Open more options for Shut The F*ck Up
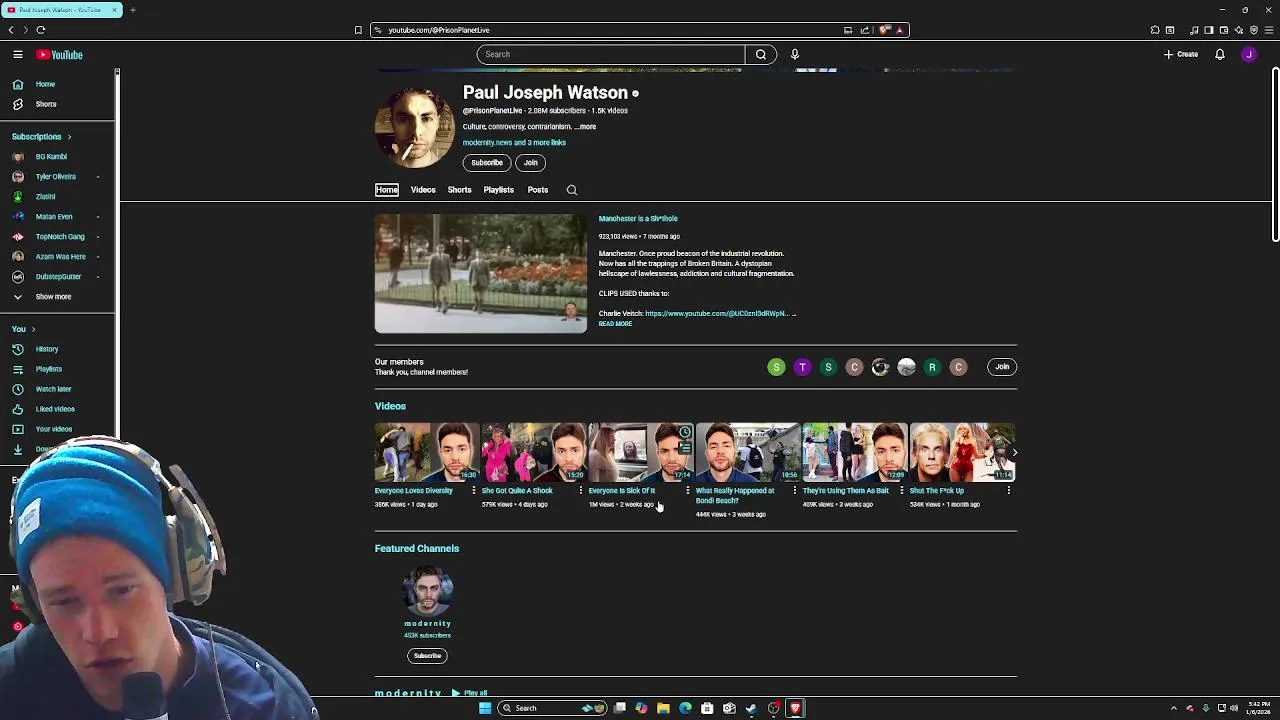This screenshot has height=720, width=1280. click(1009, 491)
